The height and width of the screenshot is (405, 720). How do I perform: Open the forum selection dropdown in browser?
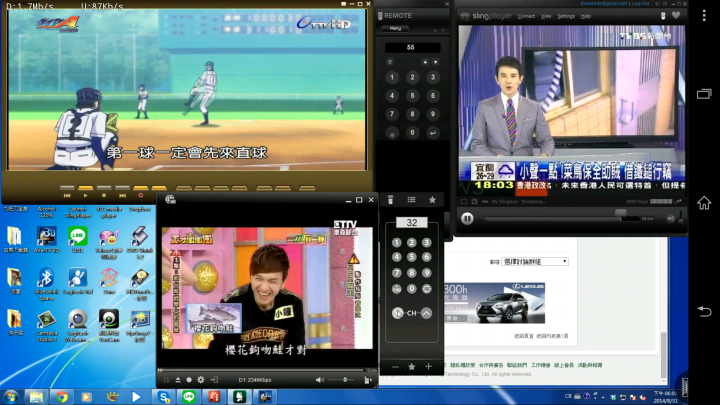[x=535, y=261]
